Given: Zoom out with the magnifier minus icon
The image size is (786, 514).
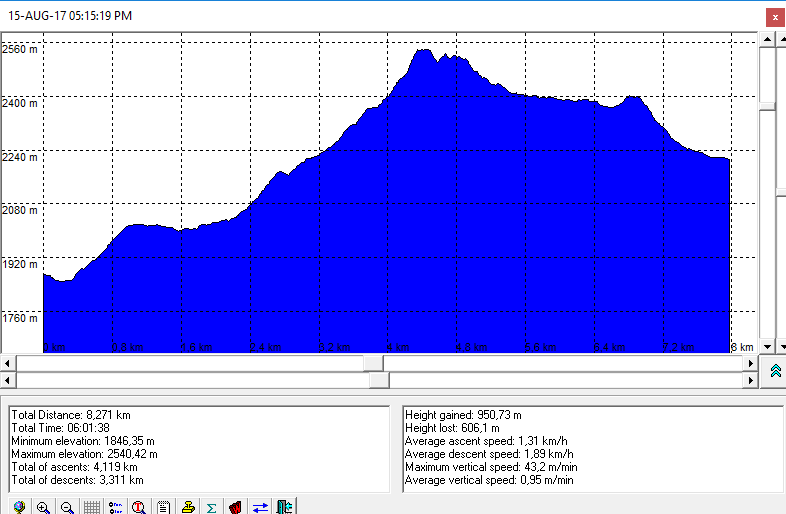Looking at the screenshot, I should tap(67, 507).
